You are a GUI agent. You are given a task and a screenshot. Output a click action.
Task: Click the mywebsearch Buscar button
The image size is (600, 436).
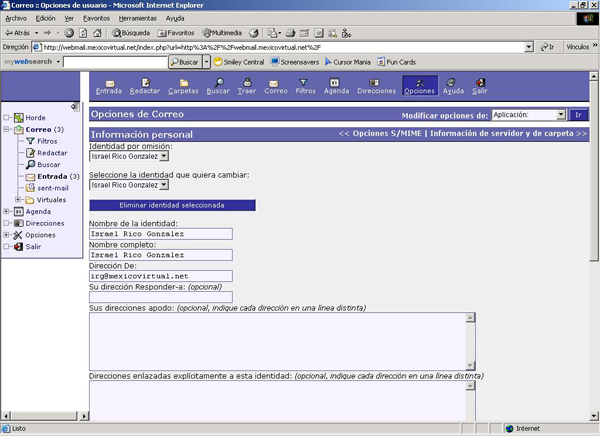pos(185,62)
